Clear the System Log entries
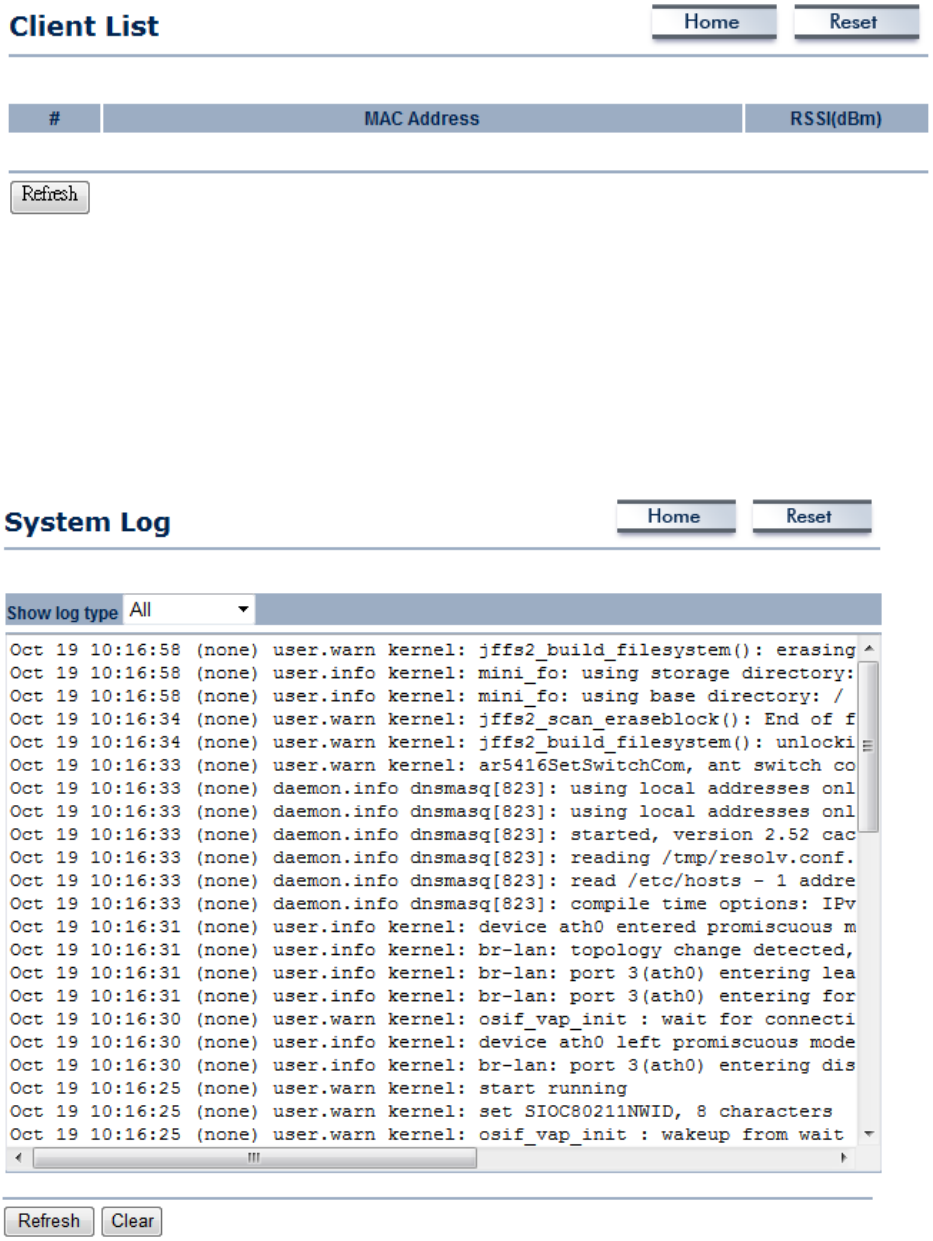 click(x=132, y=1221)
